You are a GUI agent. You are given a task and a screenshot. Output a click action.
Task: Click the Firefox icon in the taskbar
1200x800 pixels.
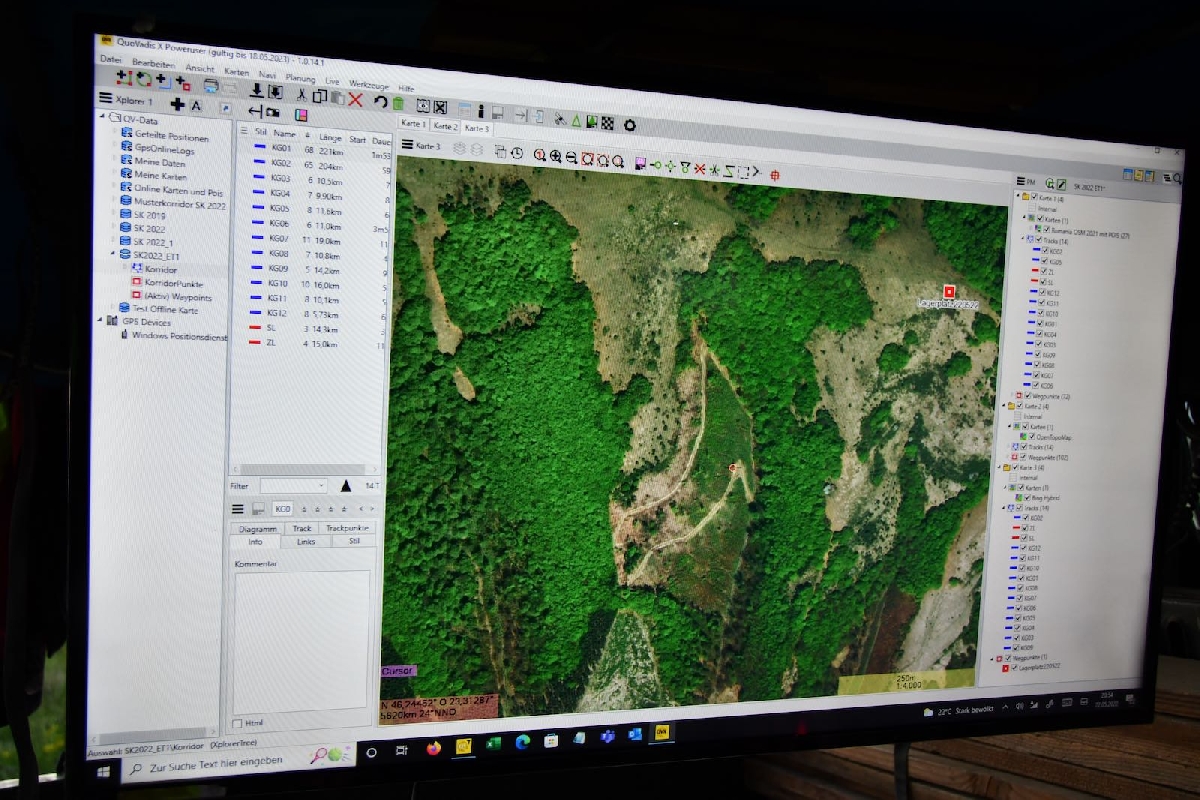433,749
